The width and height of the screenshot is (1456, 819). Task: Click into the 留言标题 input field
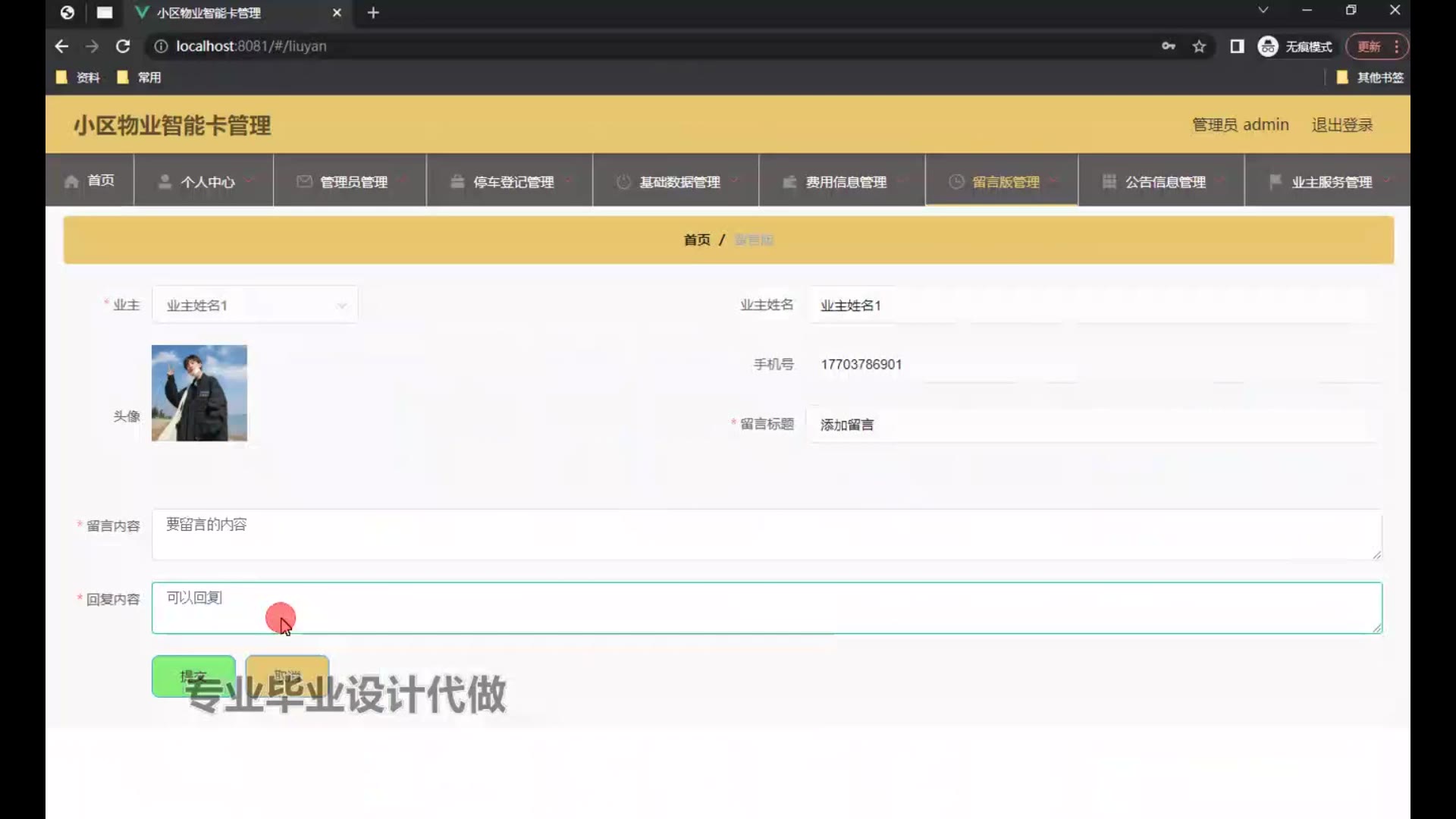tap(1092, 425)
